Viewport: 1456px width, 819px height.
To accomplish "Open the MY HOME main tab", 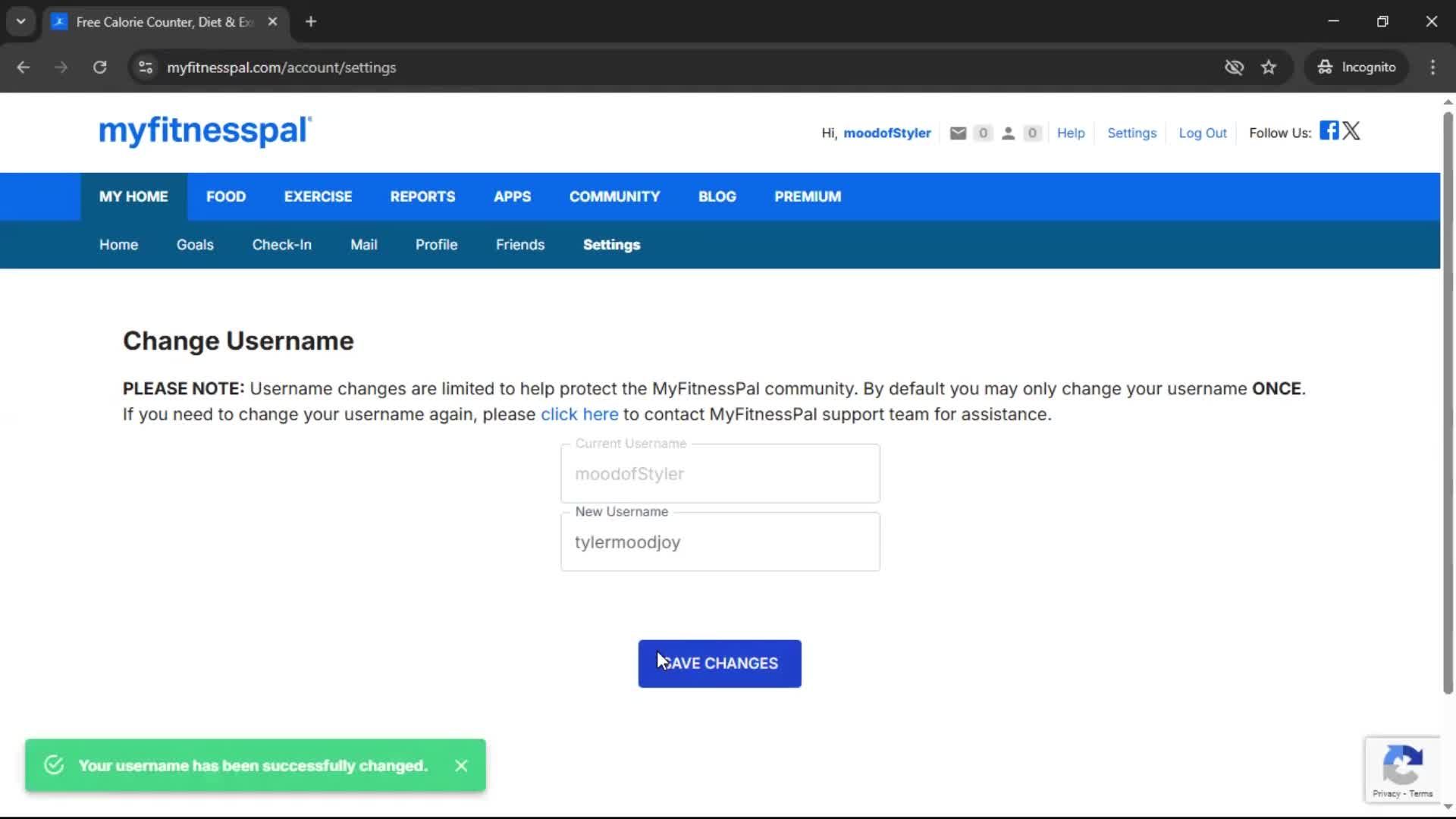I will [x=133, y=196].
